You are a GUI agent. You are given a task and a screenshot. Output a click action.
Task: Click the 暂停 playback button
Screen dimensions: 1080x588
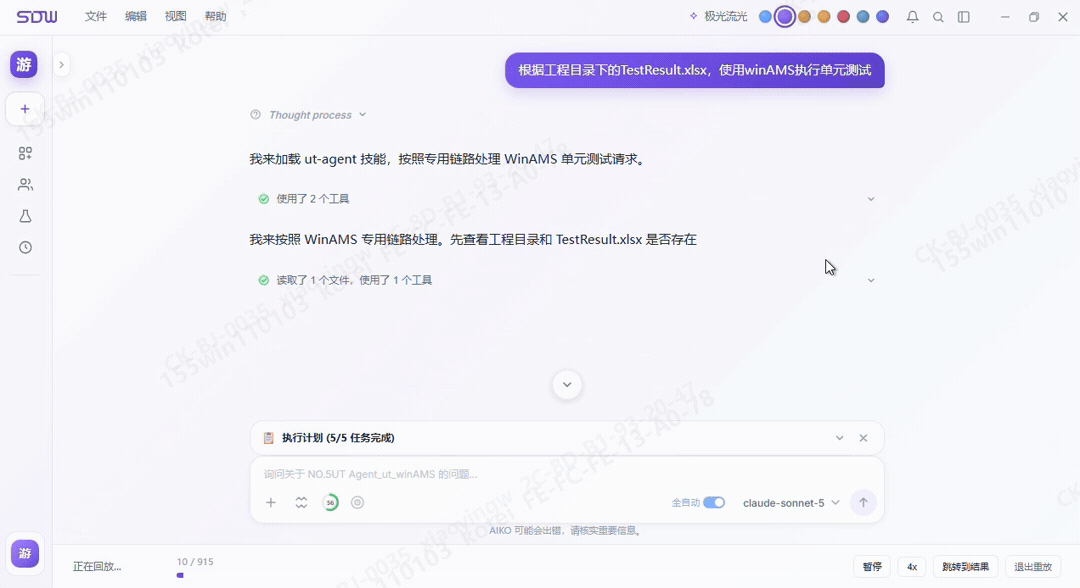872,567
